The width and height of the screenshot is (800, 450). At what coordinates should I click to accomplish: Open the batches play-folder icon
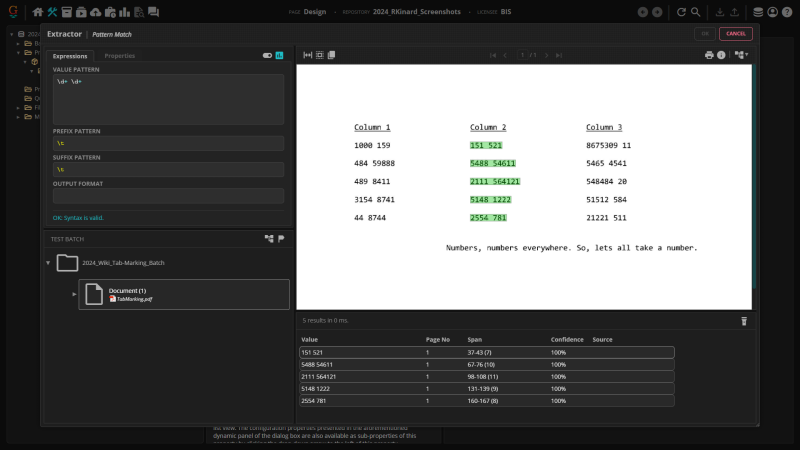click(81, 12)
